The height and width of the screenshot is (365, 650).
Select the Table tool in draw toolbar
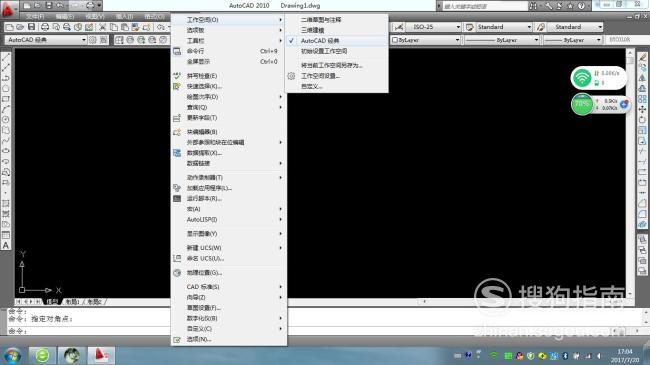click(x=6, y=235)
